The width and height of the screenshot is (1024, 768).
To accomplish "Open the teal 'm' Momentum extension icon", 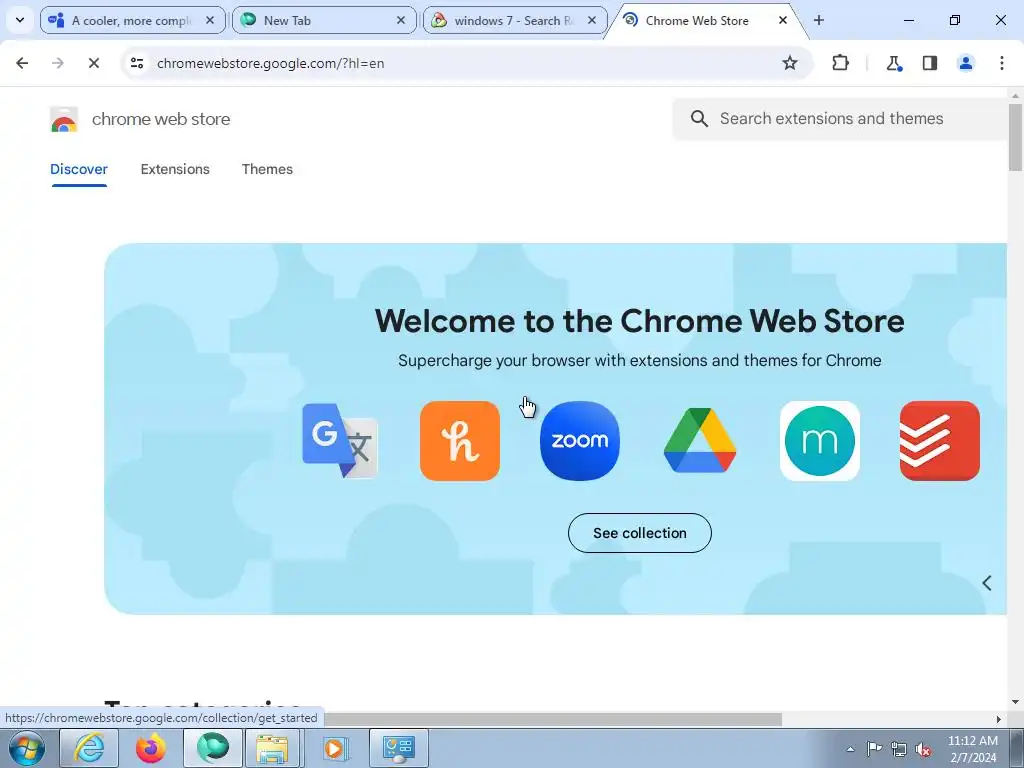I will [820, 441].
